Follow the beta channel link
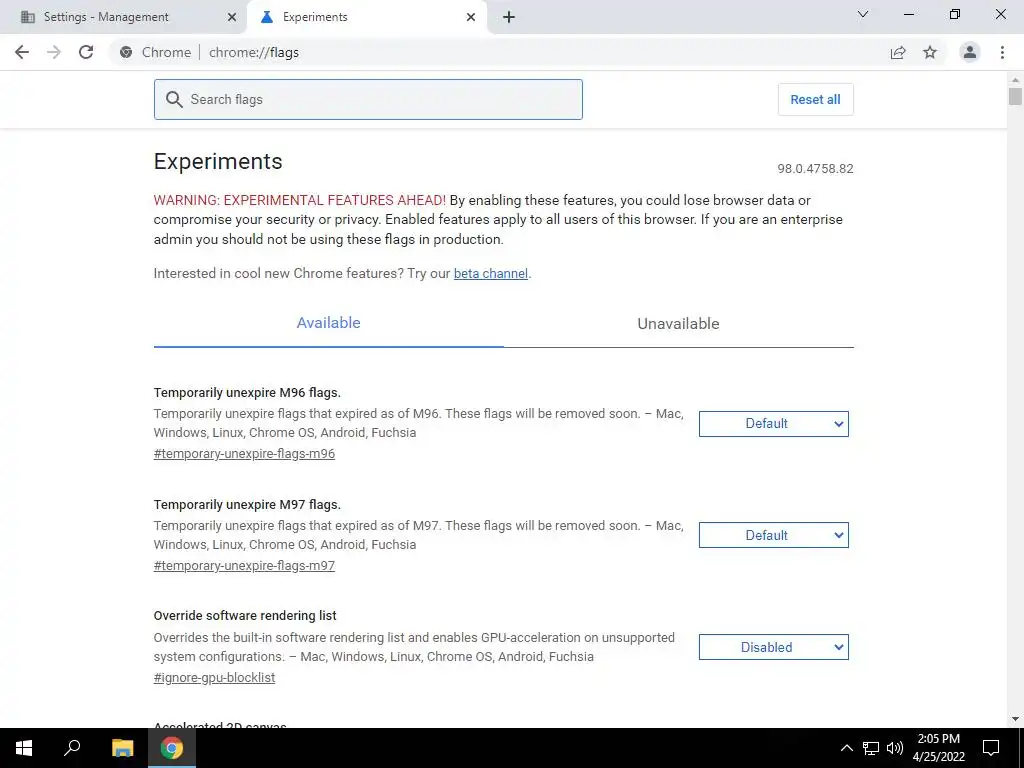The height and width of the screenshot is (768, 1024). (490, 274)
